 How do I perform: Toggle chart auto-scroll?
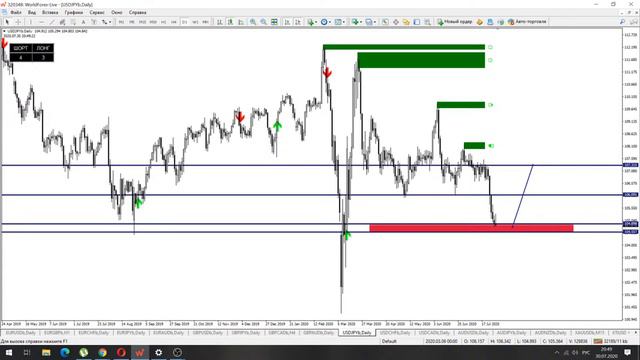point(287,22)
